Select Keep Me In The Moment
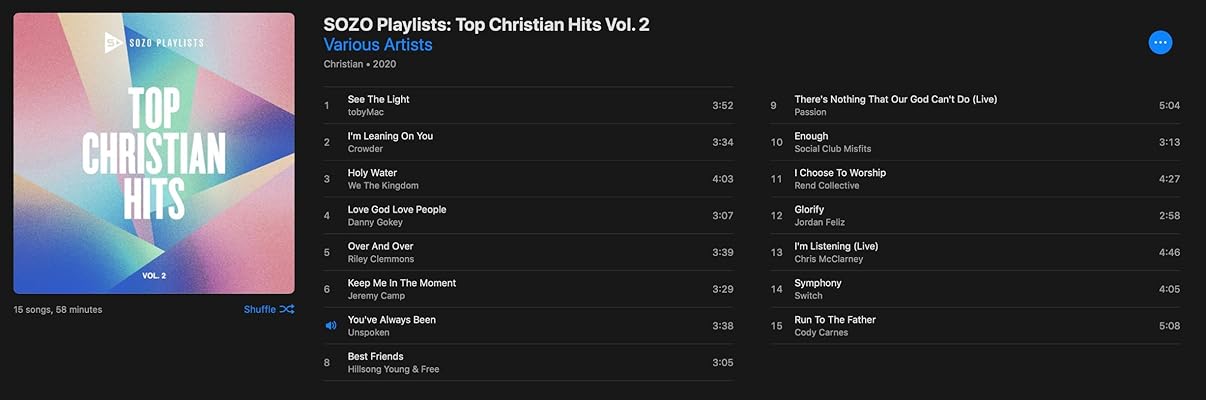This screenshot has height=400, width=1206. [x=402, y=283]
